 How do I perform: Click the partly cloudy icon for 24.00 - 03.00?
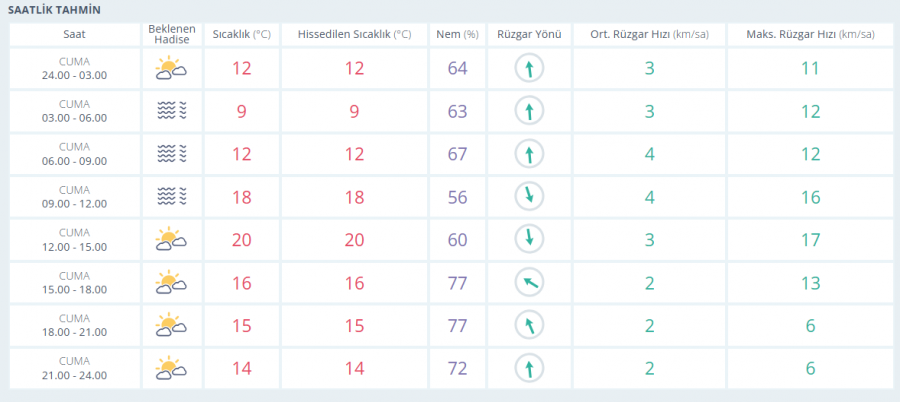171,69
